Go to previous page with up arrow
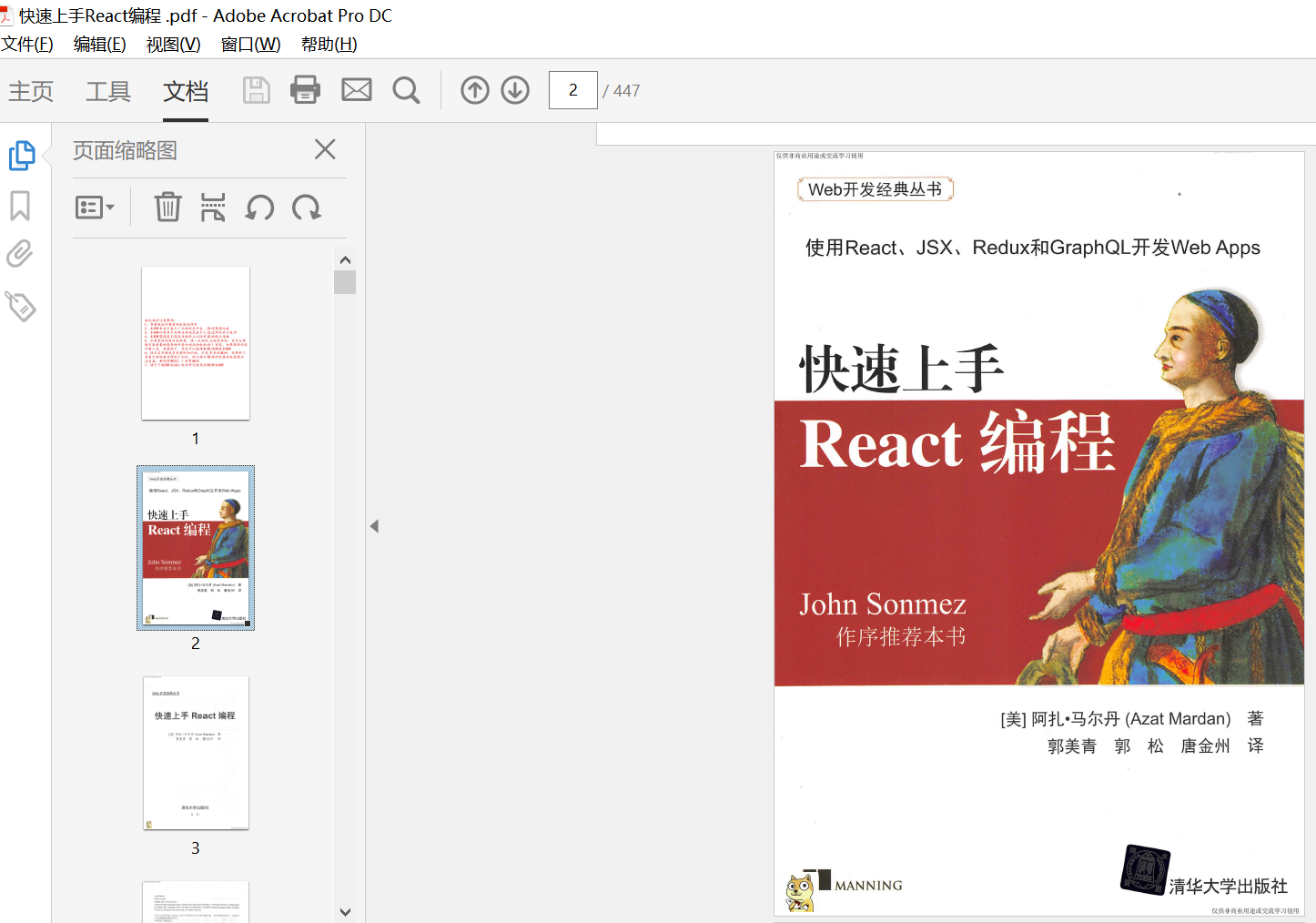1316x923 pixels. [475, 90]
